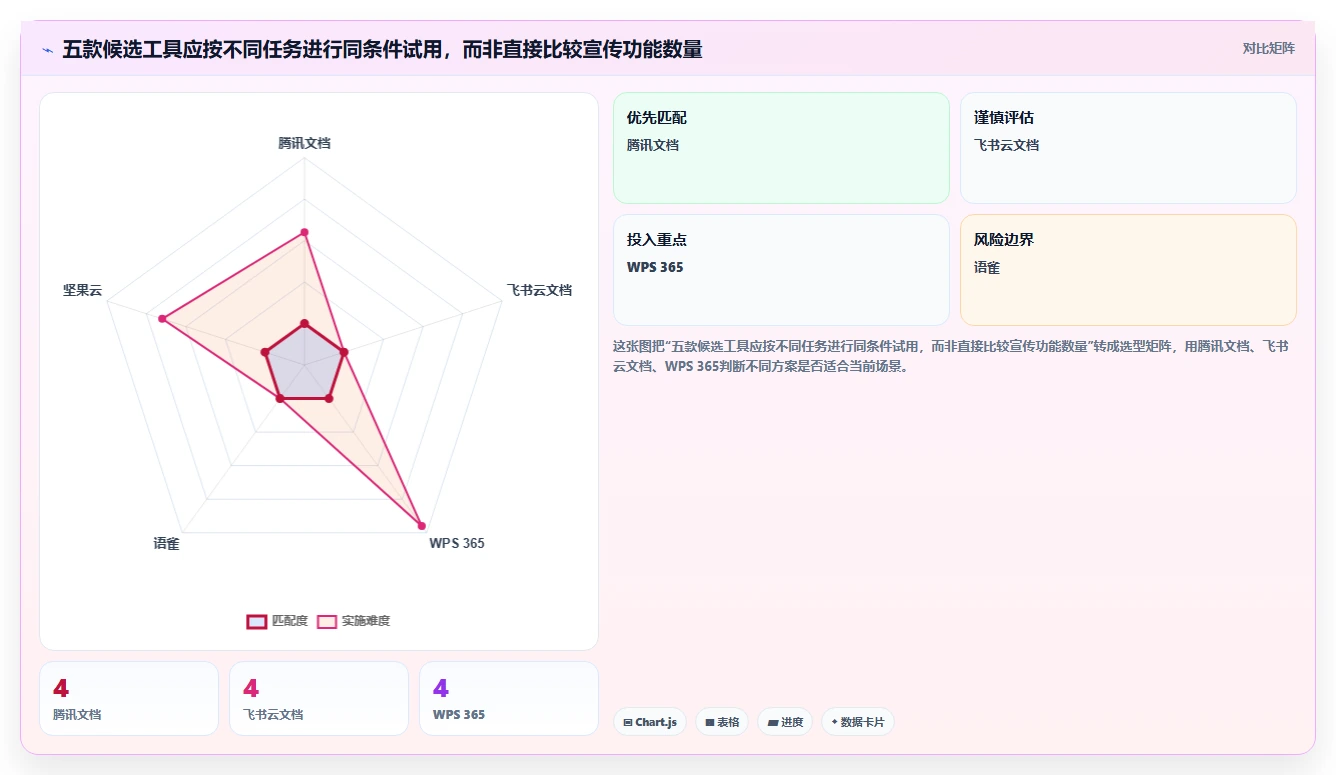Click the 腾讯文档 radar axis label
The image size is (1336, 775).
click(x=304, y=143)
